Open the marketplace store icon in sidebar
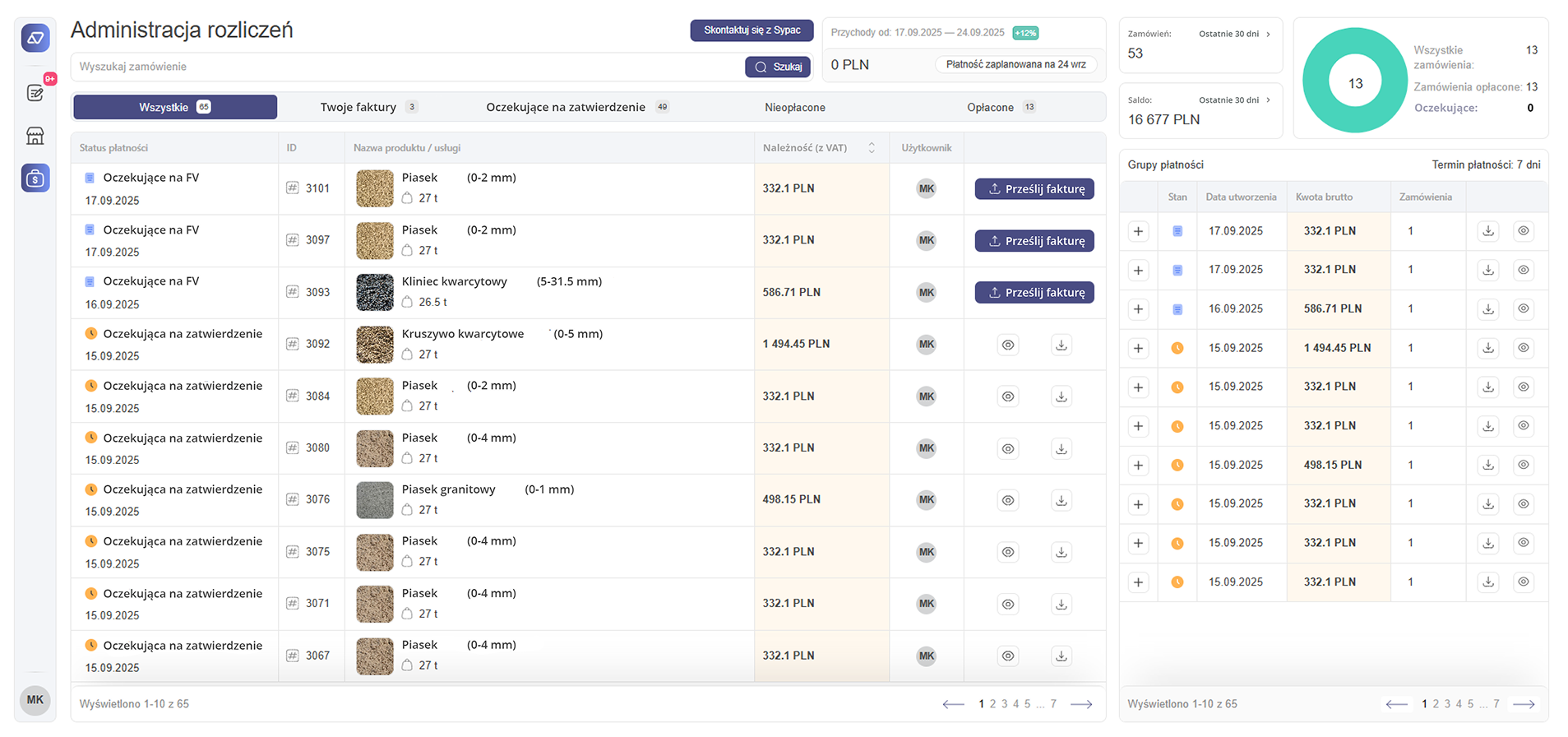The image size is (1568, 737). pyautogui.click(x=35, y=136)
